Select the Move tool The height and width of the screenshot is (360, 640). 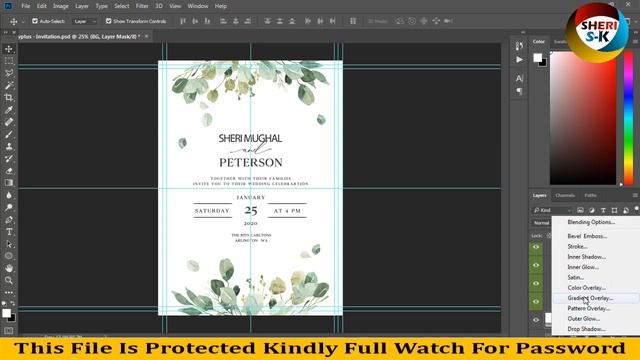tap(9, 49)
